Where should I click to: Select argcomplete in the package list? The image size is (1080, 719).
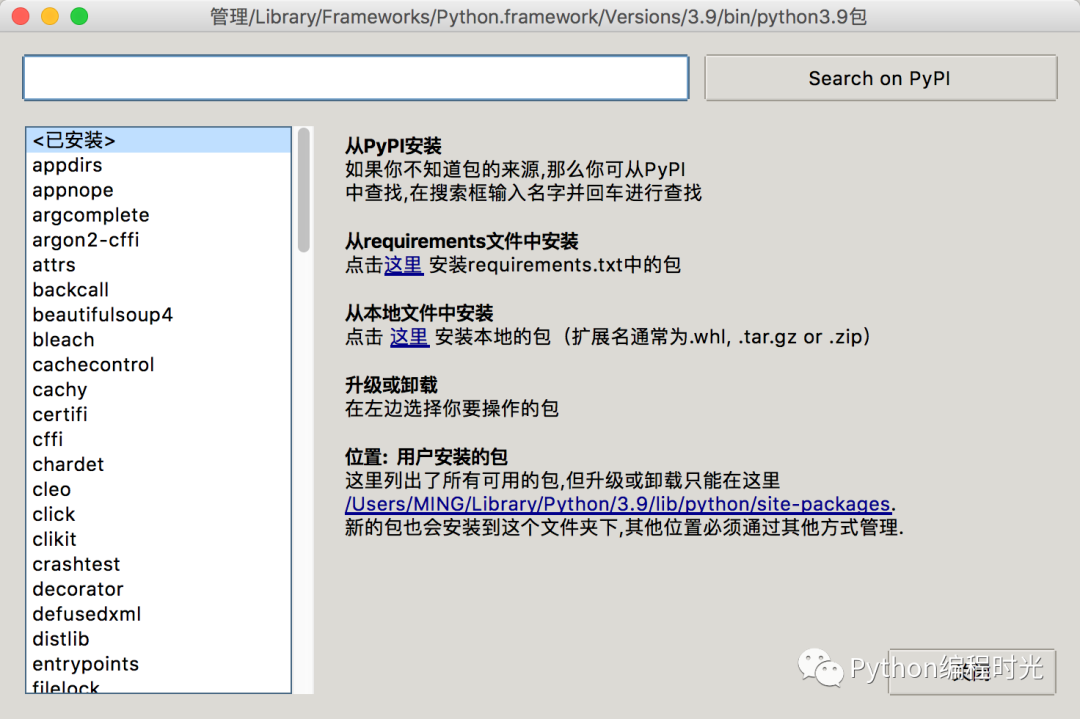point(158,215)
